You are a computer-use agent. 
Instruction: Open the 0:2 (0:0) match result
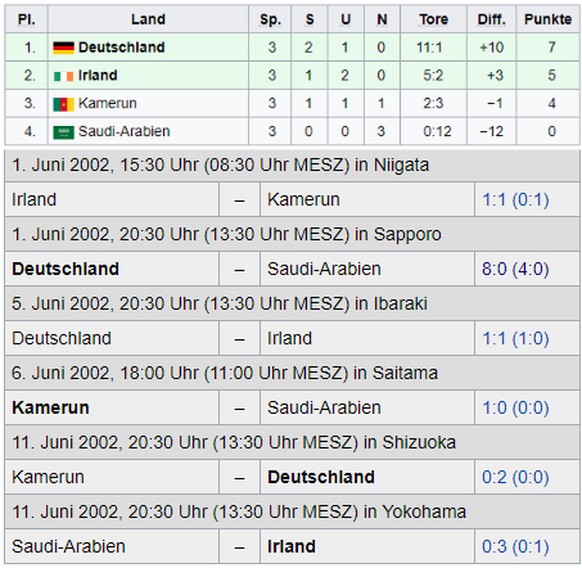coord(515,477)
